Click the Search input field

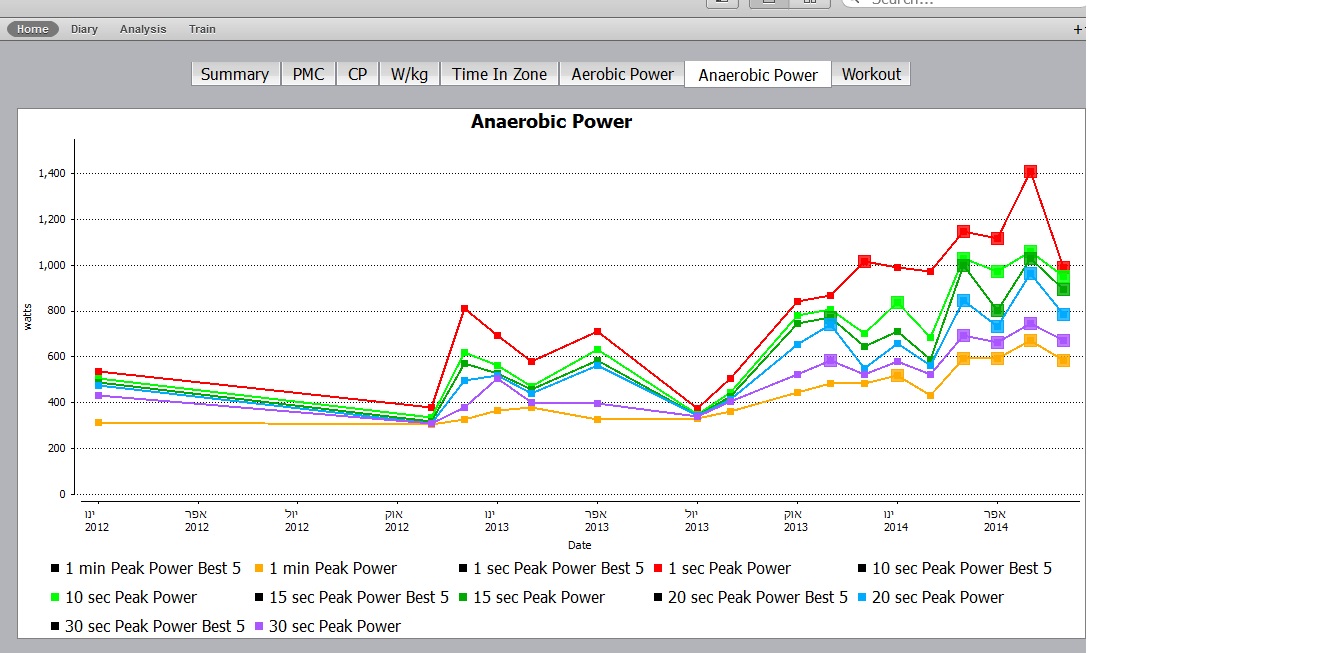point(960,3)
